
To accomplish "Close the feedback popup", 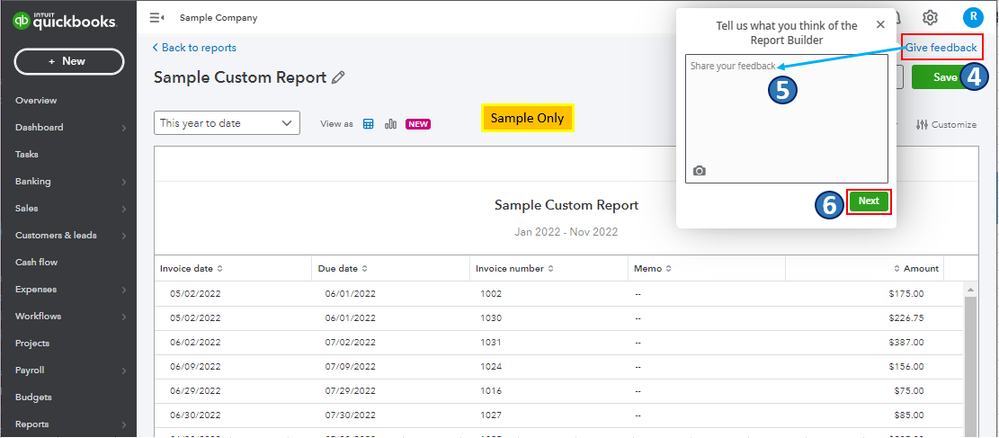I will coord(880,25).
